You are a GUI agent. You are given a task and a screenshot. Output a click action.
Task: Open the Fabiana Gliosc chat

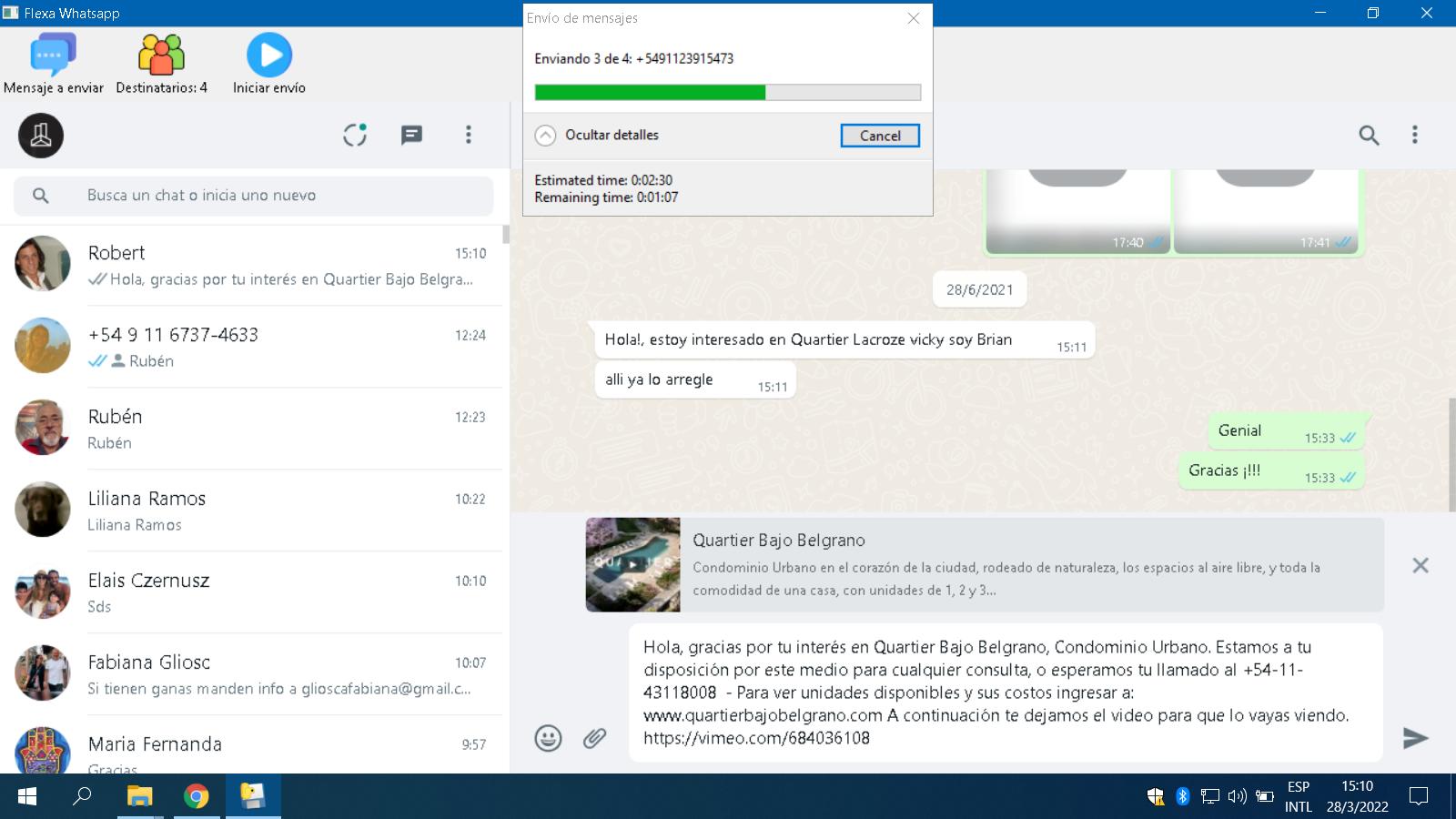tap(251, 674)
